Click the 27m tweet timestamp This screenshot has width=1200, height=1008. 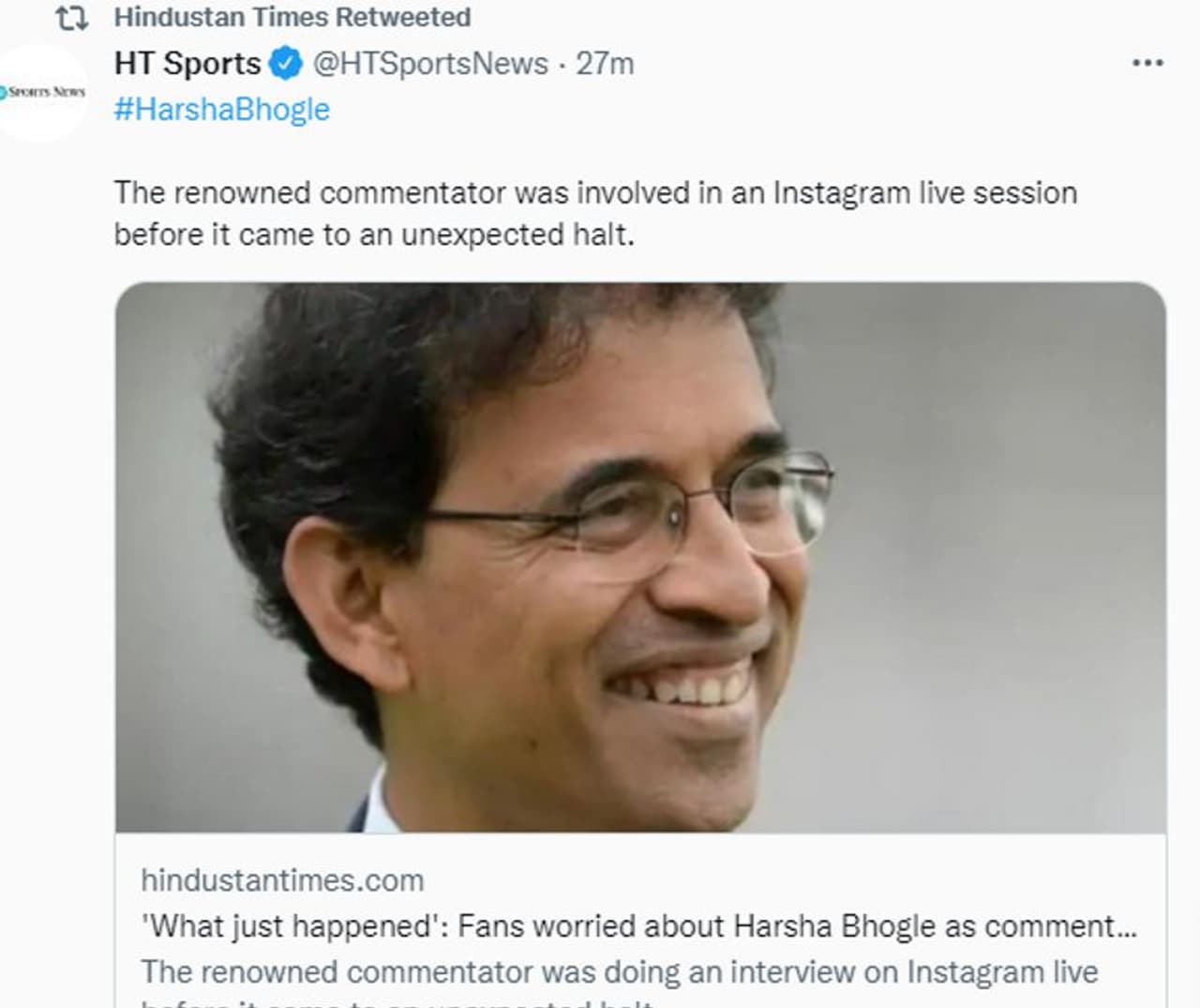click(x=605, y=64)
